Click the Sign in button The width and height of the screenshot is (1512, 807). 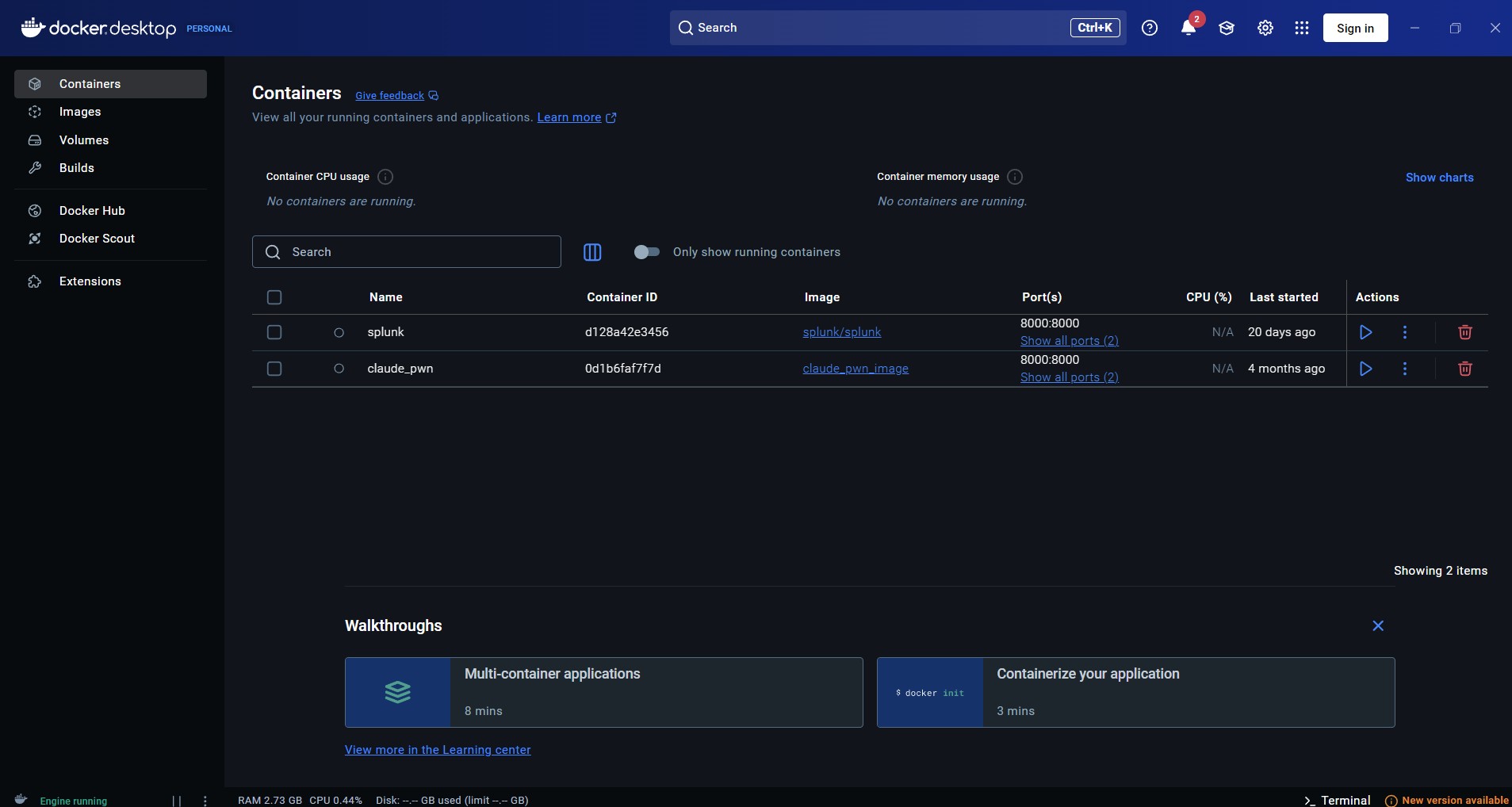point(1355,28)
